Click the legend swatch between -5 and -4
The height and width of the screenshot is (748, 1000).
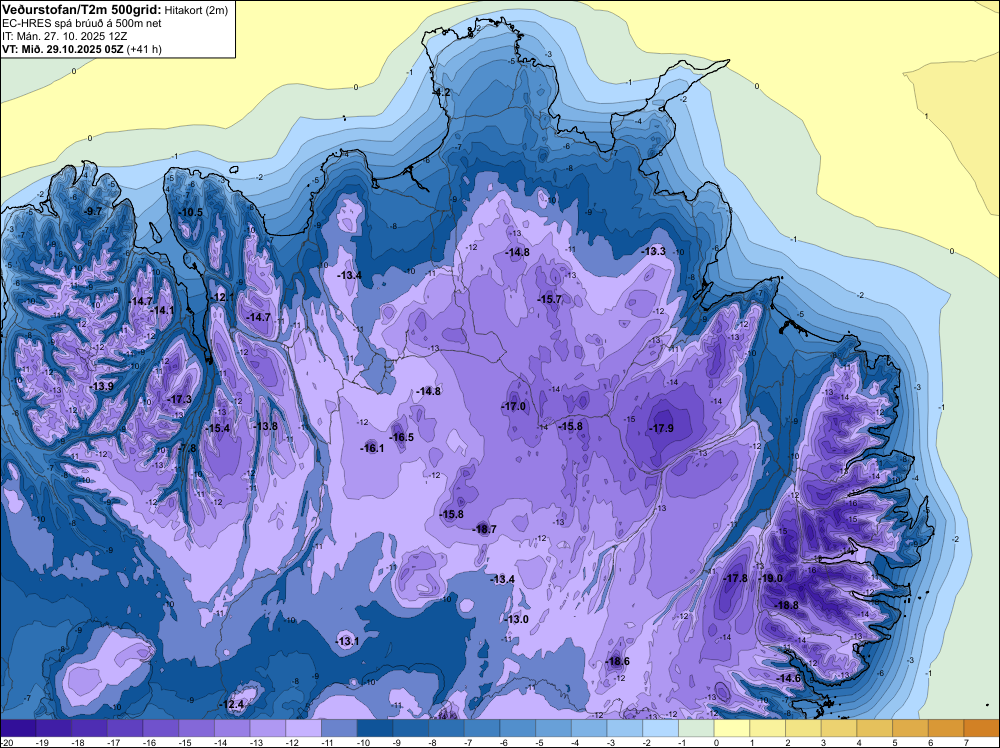(x=554, y=728)
